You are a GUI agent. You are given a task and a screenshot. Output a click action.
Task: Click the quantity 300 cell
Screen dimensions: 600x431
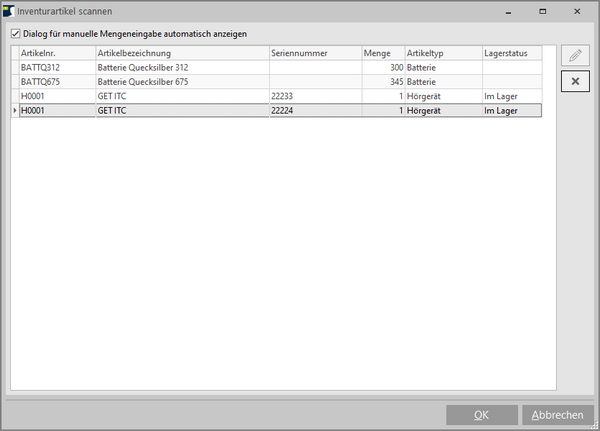coord(381,67)
